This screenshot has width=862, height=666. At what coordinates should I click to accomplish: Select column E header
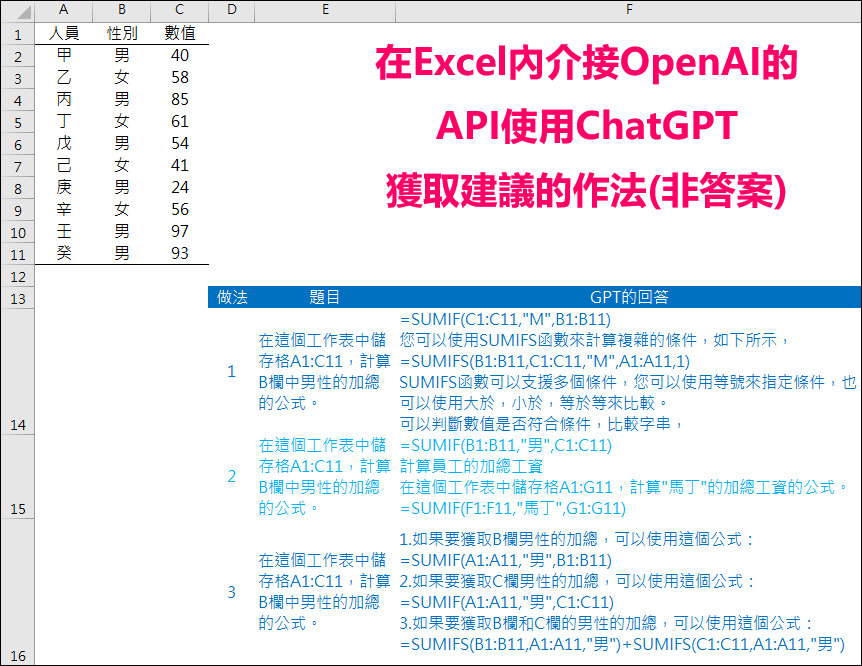325,10
